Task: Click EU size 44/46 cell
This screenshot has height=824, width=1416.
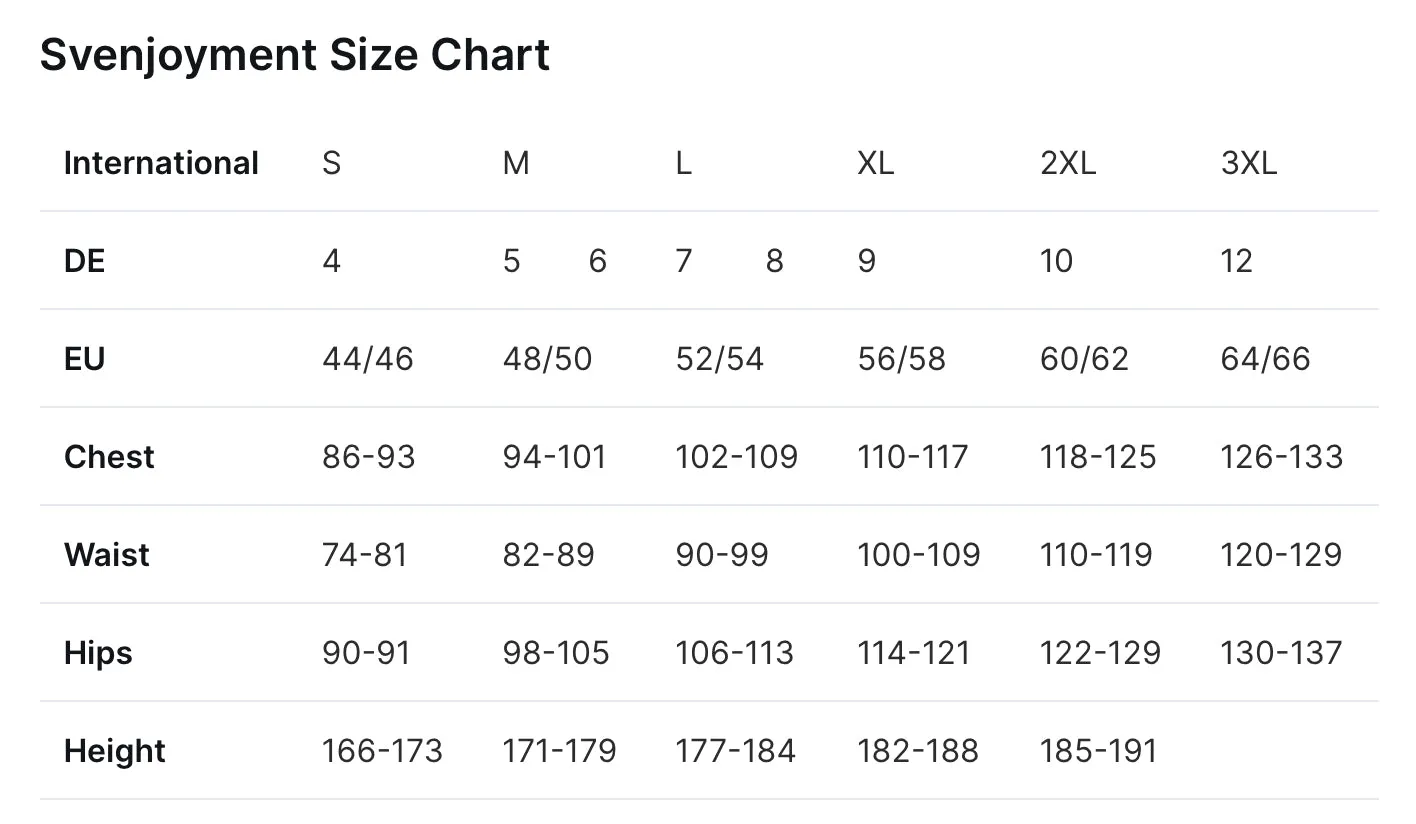Action: (368, 359)
